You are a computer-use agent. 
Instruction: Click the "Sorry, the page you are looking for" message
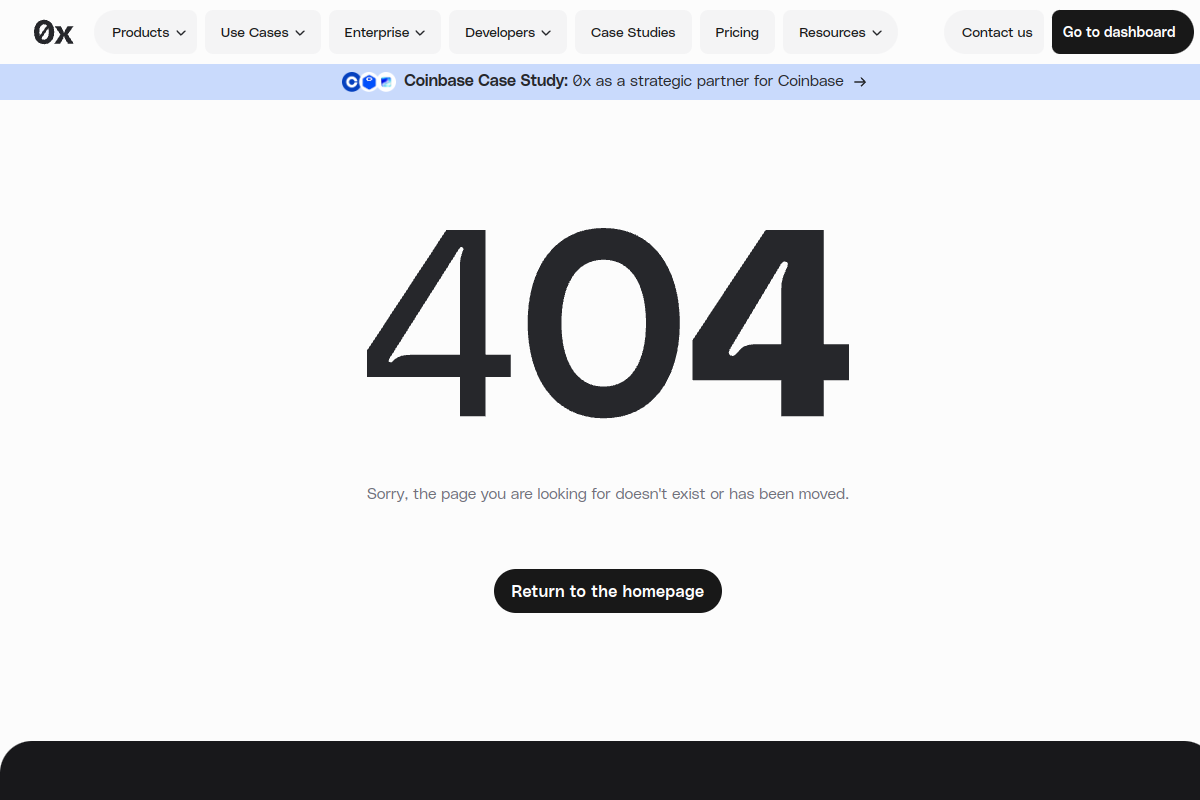pos(608,494)
